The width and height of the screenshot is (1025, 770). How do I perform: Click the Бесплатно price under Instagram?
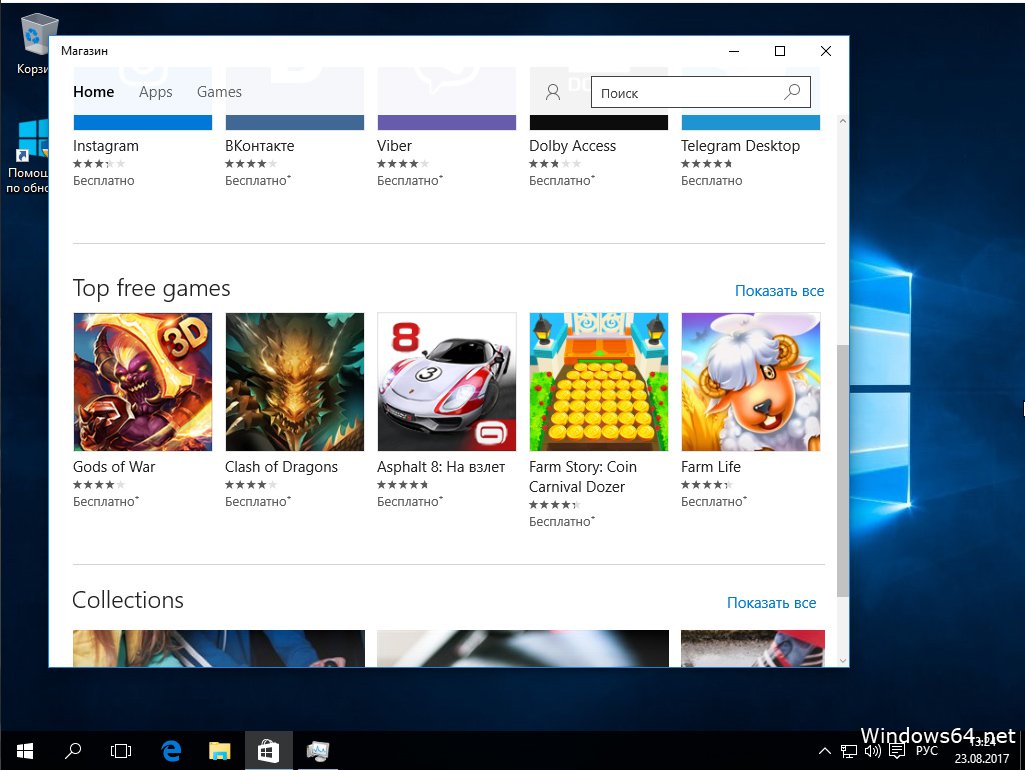click(x=104, y=180)
